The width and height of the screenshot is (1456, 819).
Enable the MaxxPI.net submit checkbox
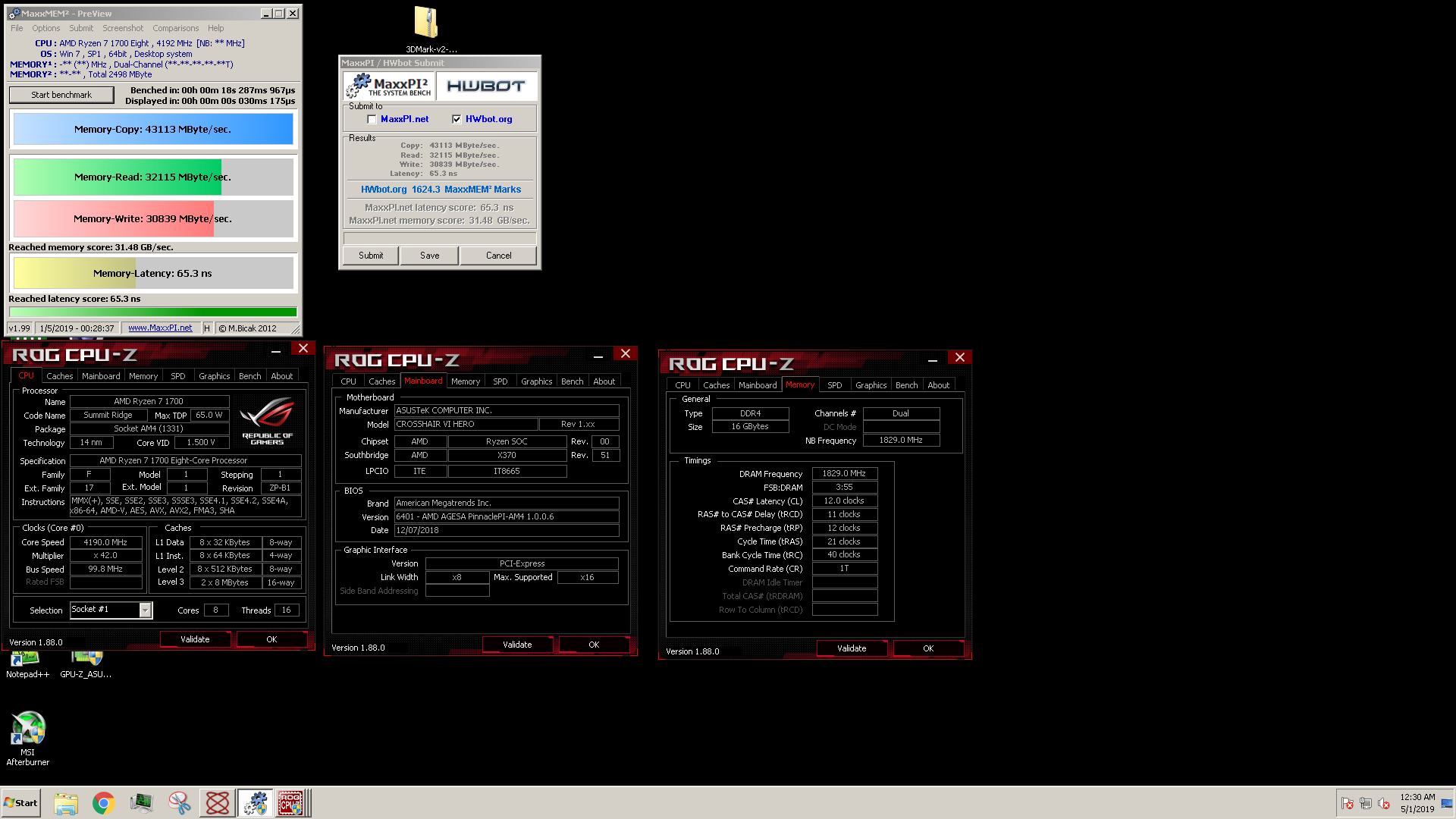pos(372,119)
